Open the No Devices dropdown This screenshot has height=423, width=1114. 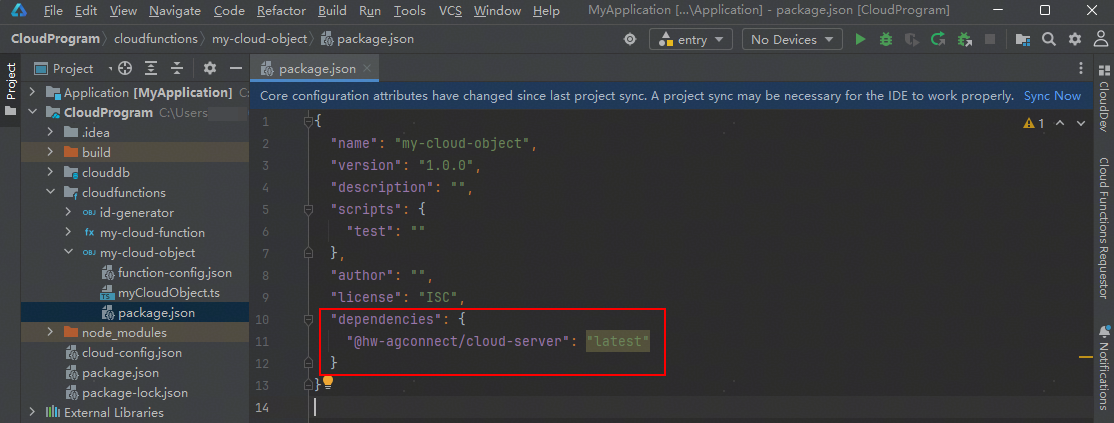point(791,40)
